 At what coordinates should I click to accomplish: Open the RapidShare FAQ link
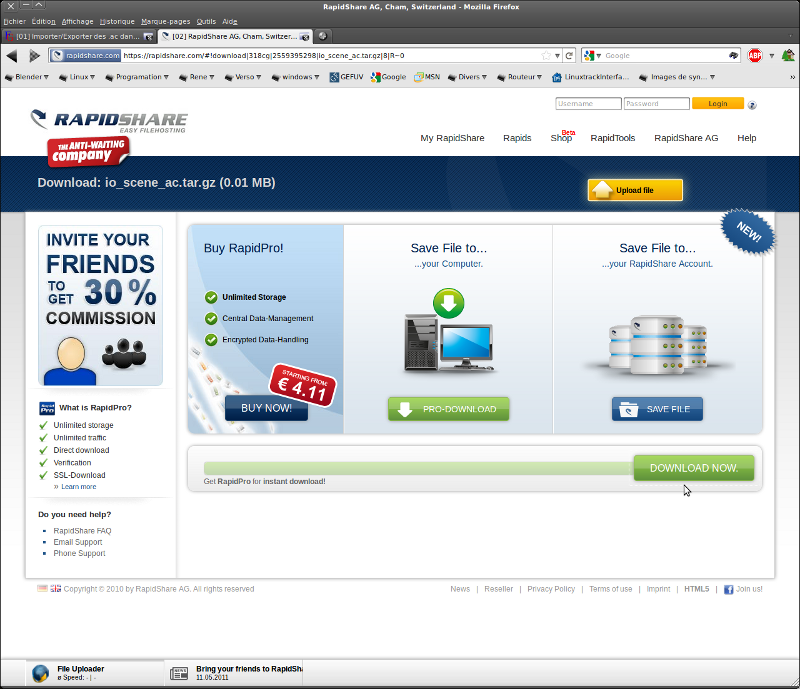82,531
